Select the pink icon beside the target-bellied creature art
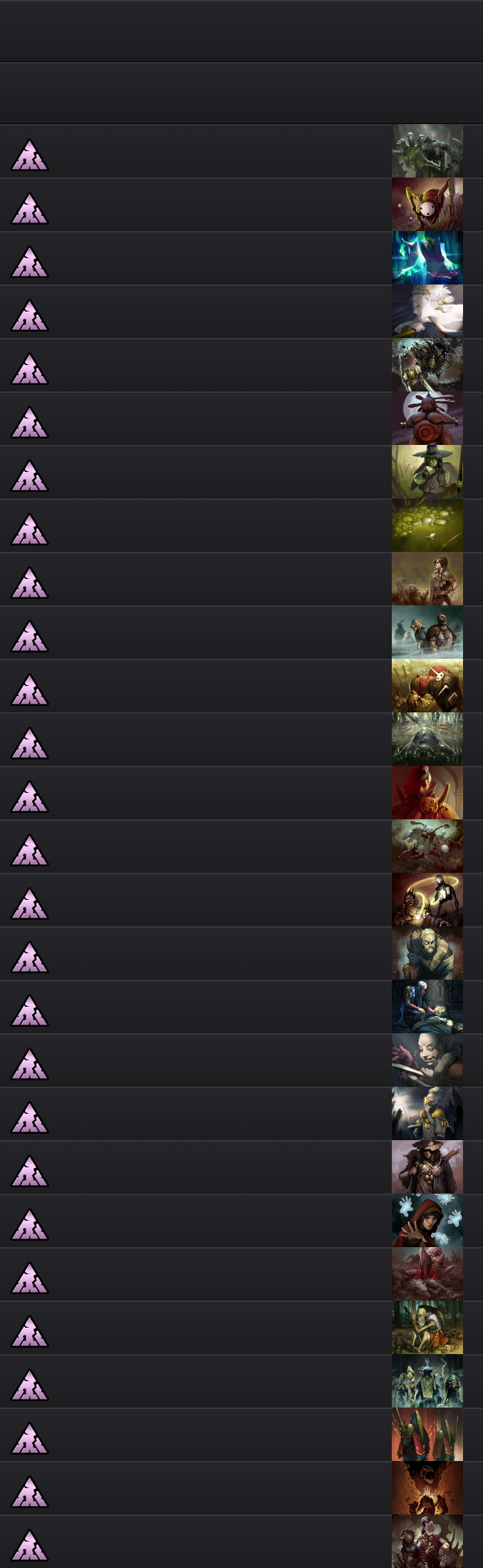483x1568 pixels. coord(30,422)
